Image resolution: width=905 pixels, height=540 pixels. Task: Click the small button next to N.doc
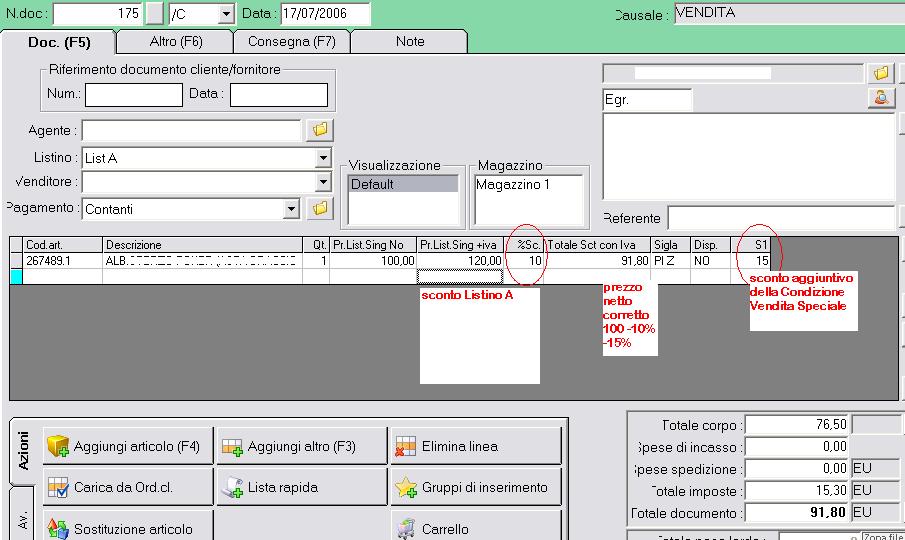coord(154,13)
